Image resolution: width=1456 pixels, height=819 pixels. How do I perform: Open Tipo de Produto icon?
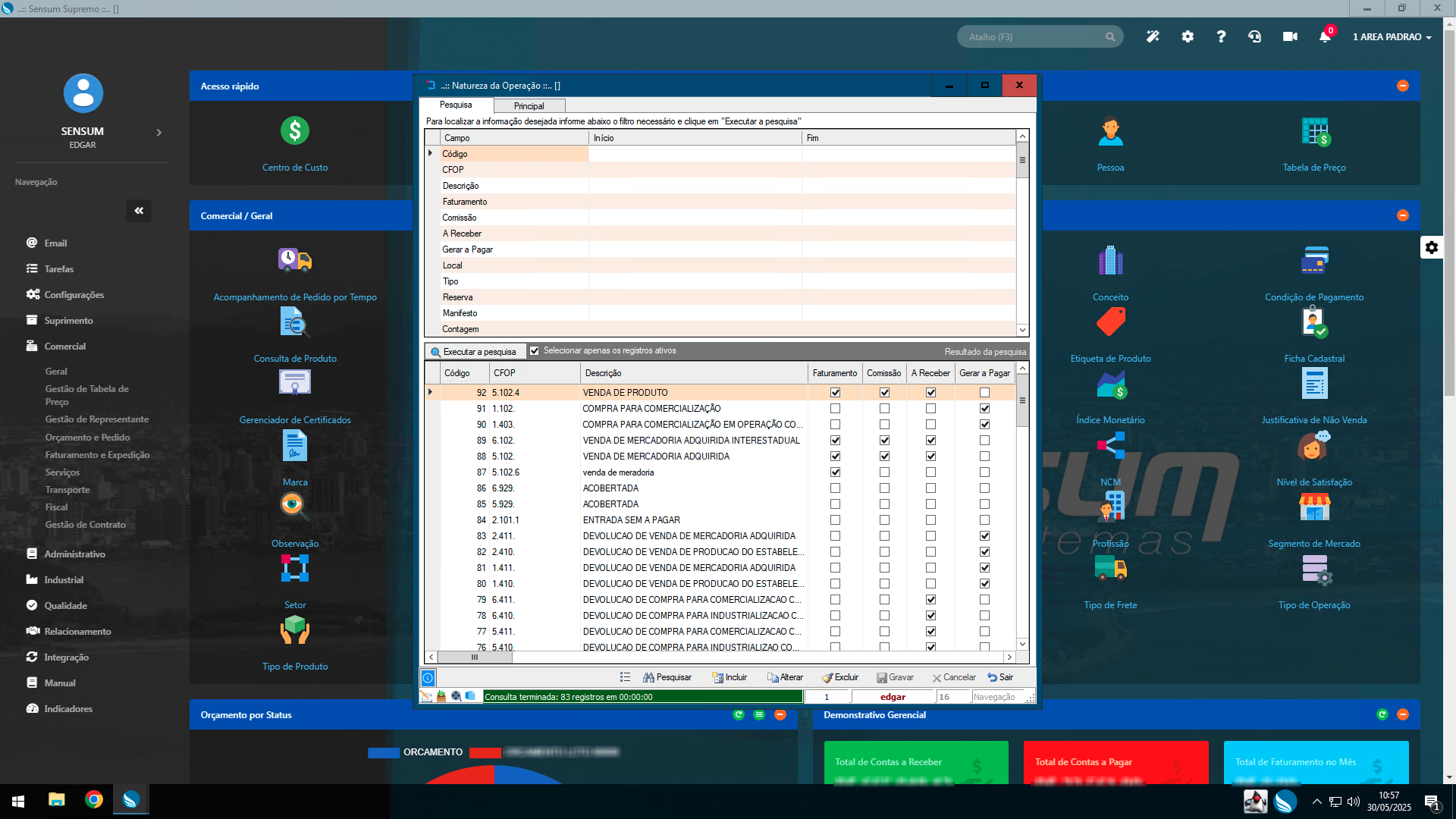tap(295, 629)
